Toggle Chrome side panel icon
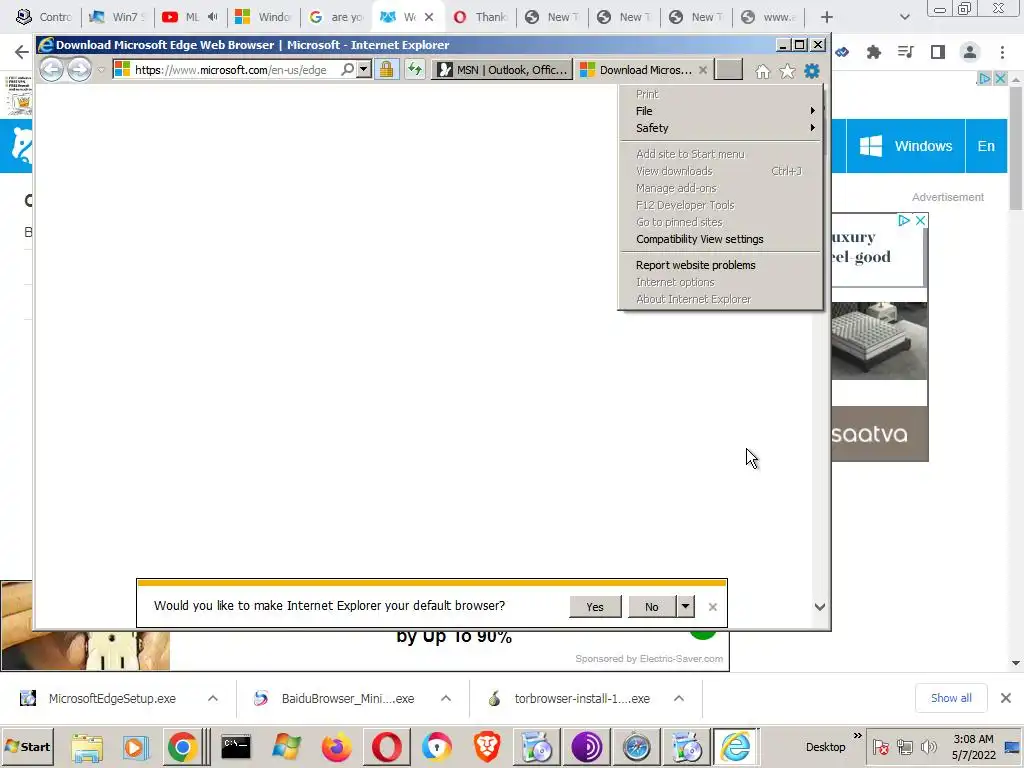The width and height of the screenshot is (1024, 768). pyautogui.click(x=938, y=52)
